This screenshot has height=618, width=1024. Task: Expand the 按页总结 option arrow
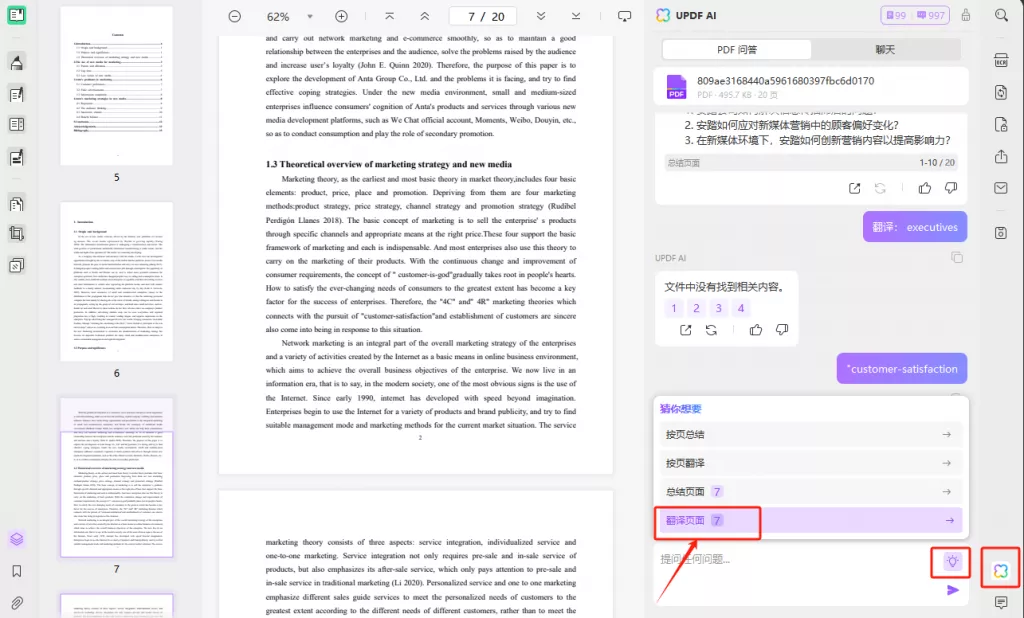946,435
